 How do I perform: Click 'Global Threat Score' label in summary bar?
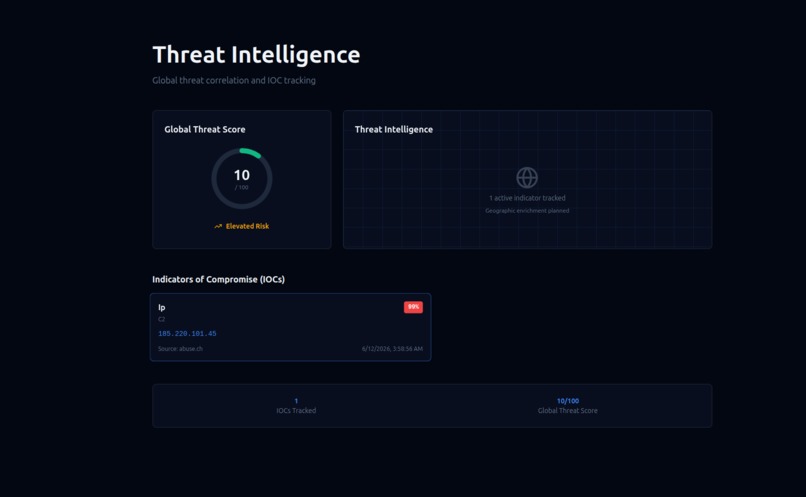[x=567, y=411]
